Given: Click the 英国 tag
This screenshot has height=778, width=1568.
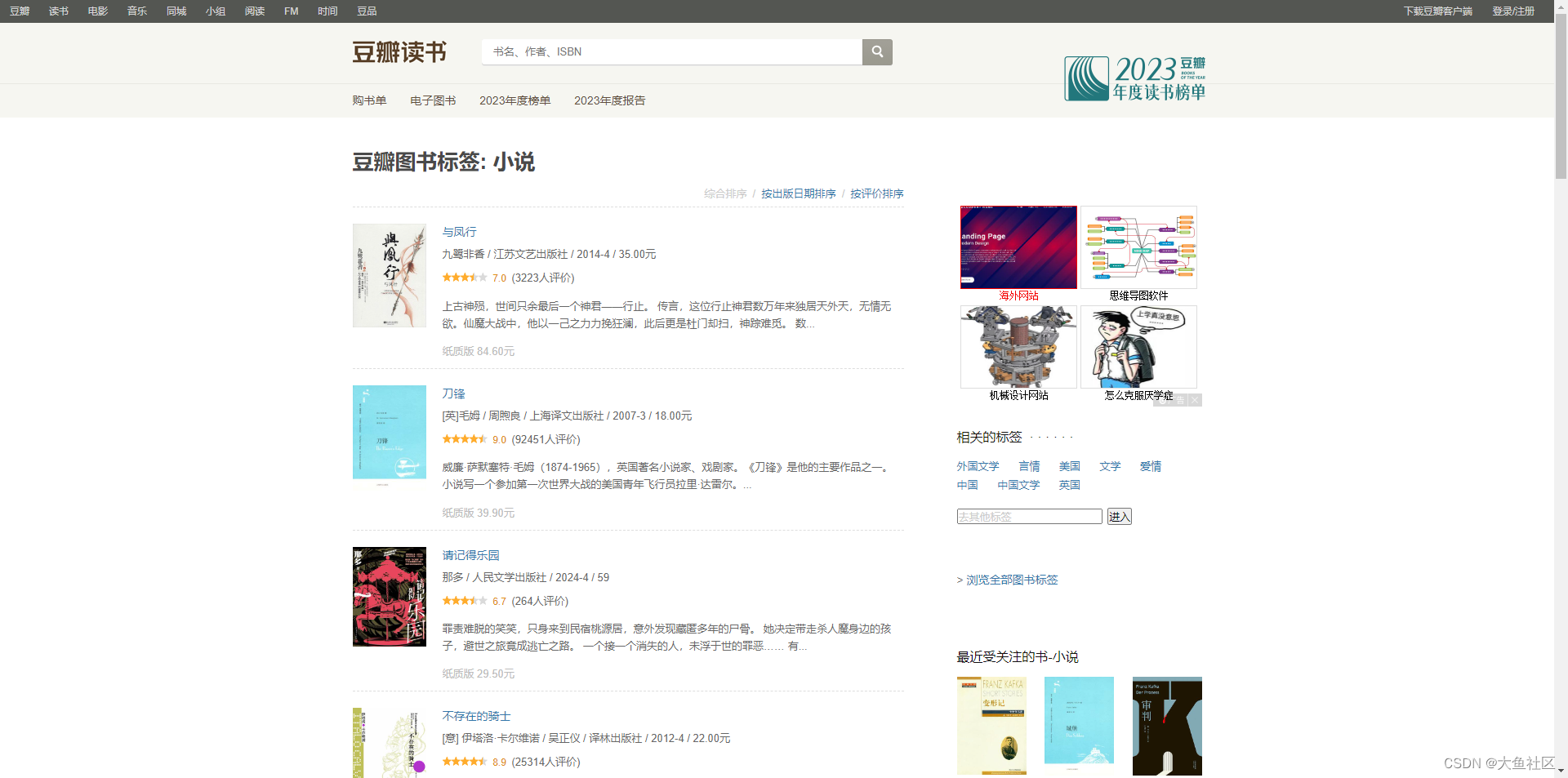Looking at the screenshot, I should point(1070,485).
